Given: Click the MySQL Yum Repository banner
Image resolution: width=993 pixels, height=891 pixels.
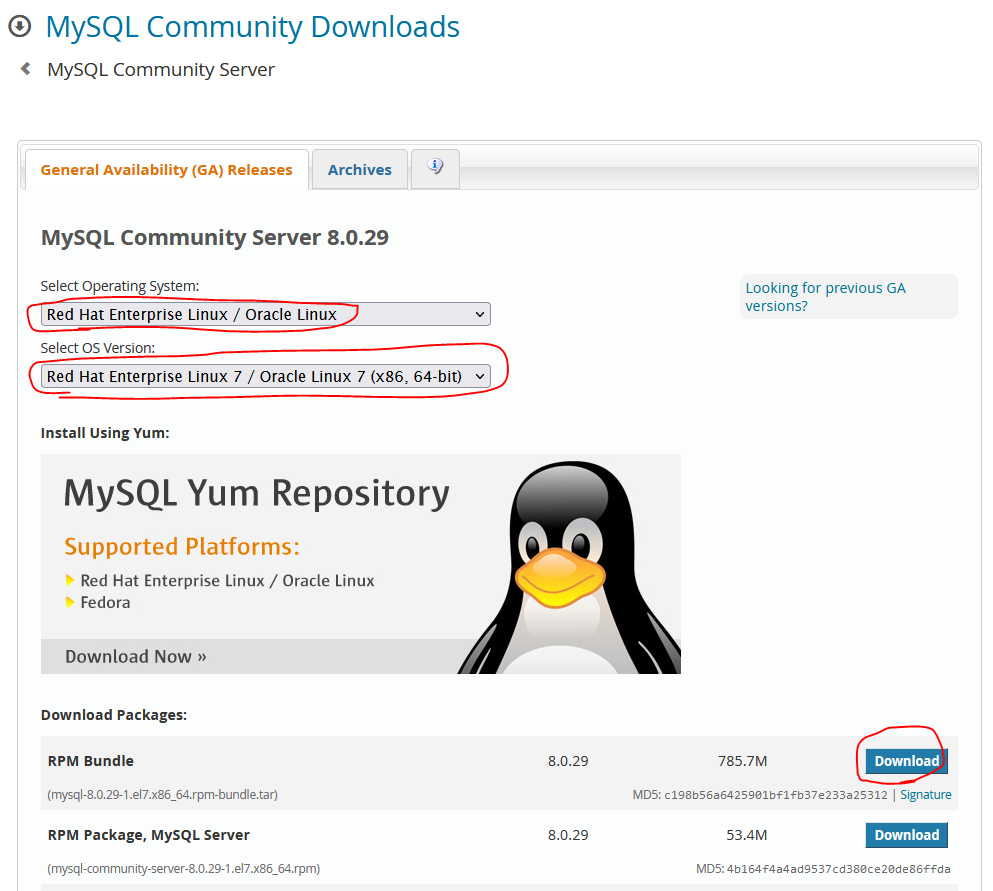Looking at the screenshot, I should [x=255, y=494].
